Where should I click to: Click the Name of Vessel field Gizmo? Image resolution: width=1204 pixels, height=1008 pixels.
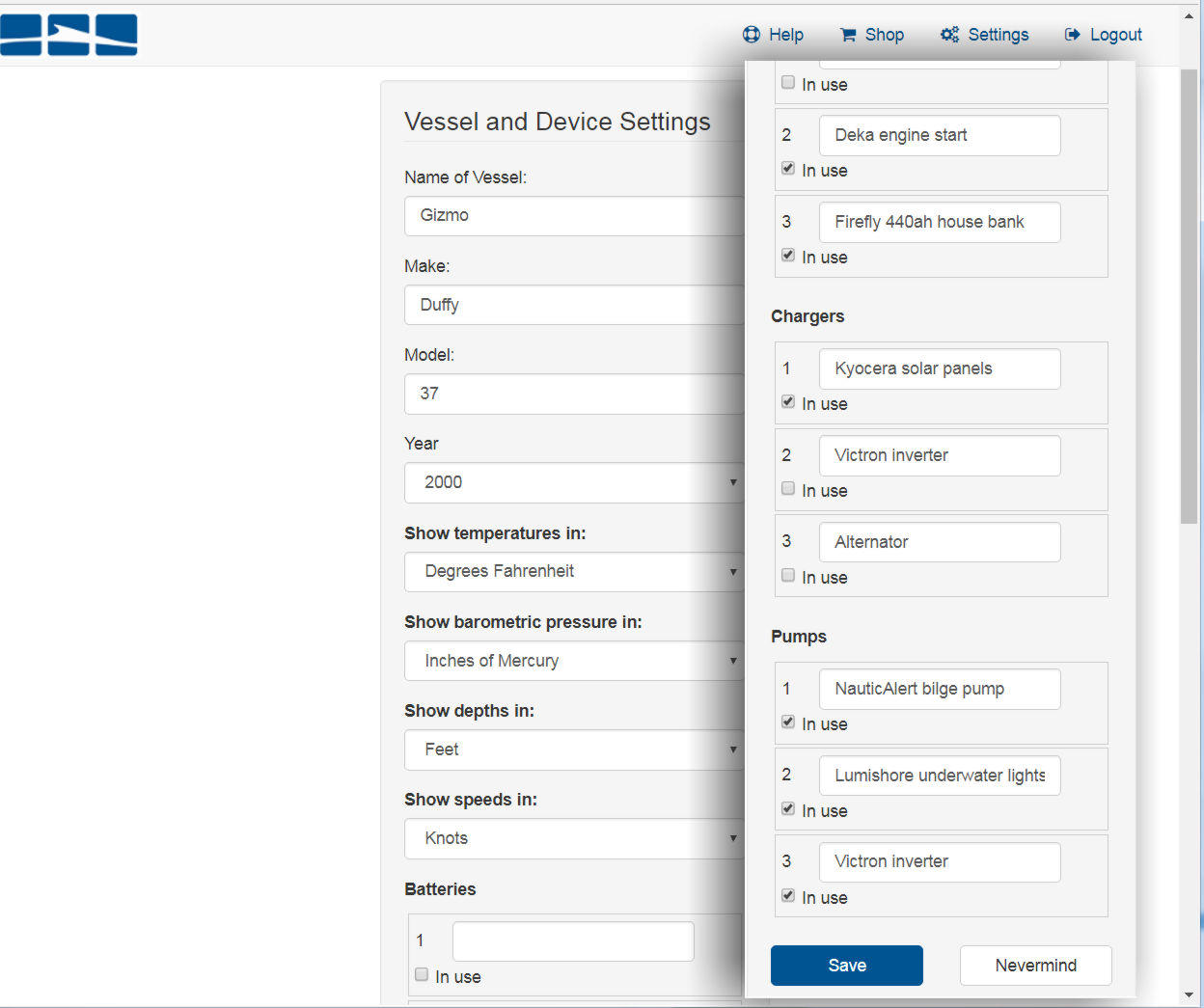click(575, 216)
